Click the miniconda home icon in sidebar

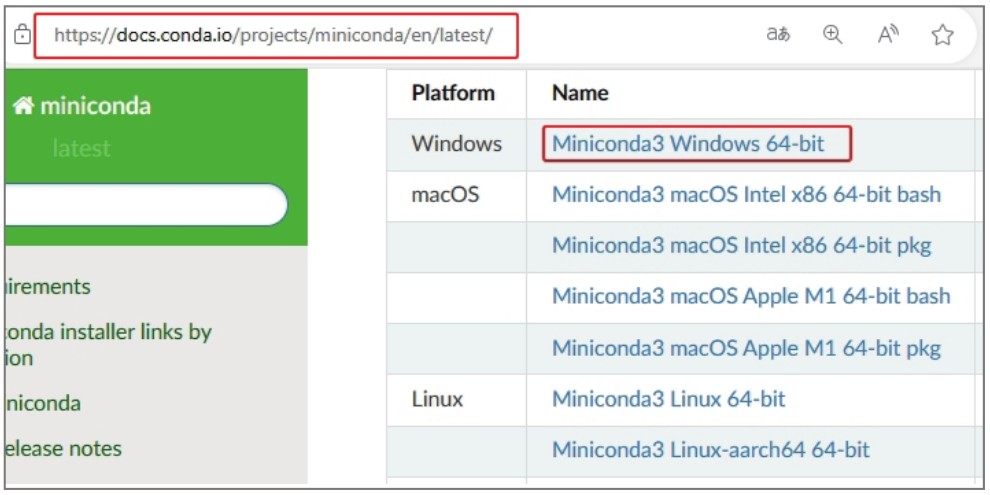23,106
